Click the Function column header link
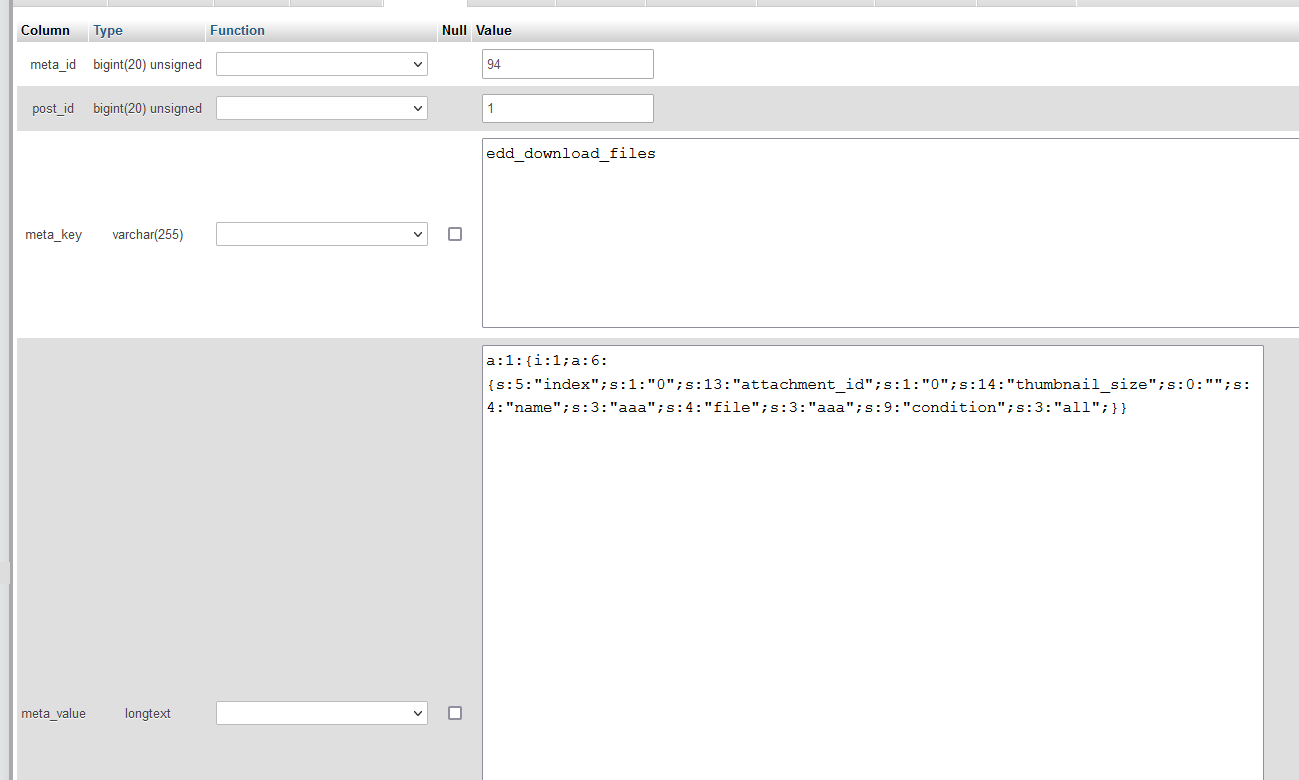The image size is (1299, 780). (237, 30)
